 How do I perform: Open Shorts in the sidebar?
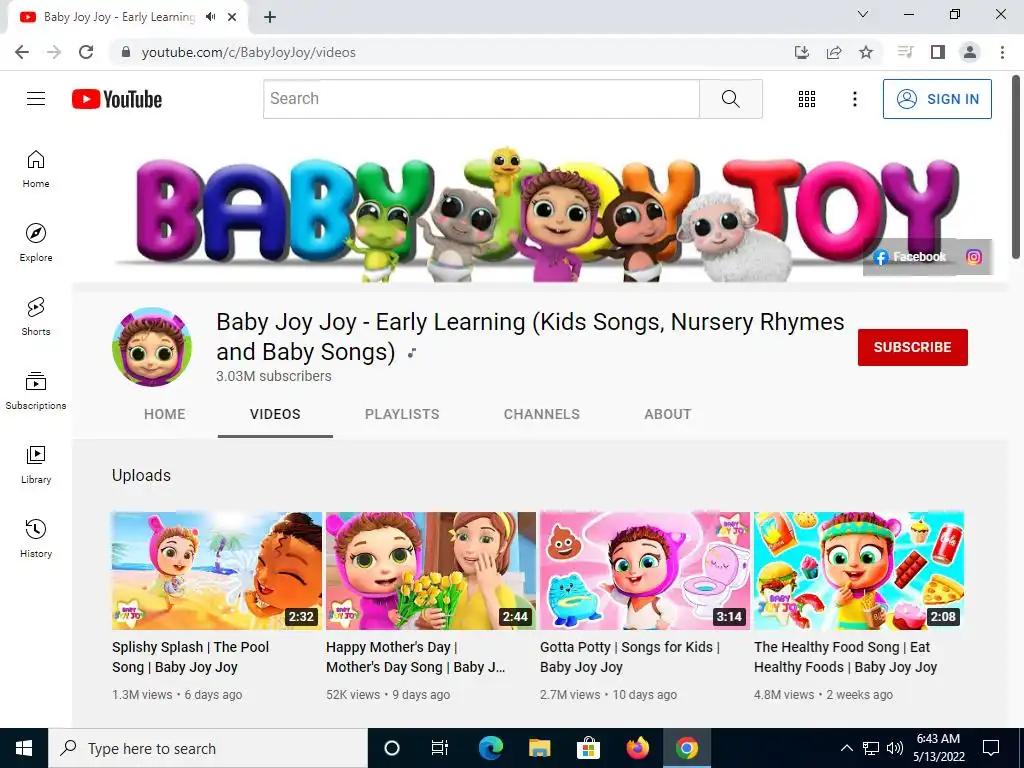pyautogui.click(x=36, y=316)
